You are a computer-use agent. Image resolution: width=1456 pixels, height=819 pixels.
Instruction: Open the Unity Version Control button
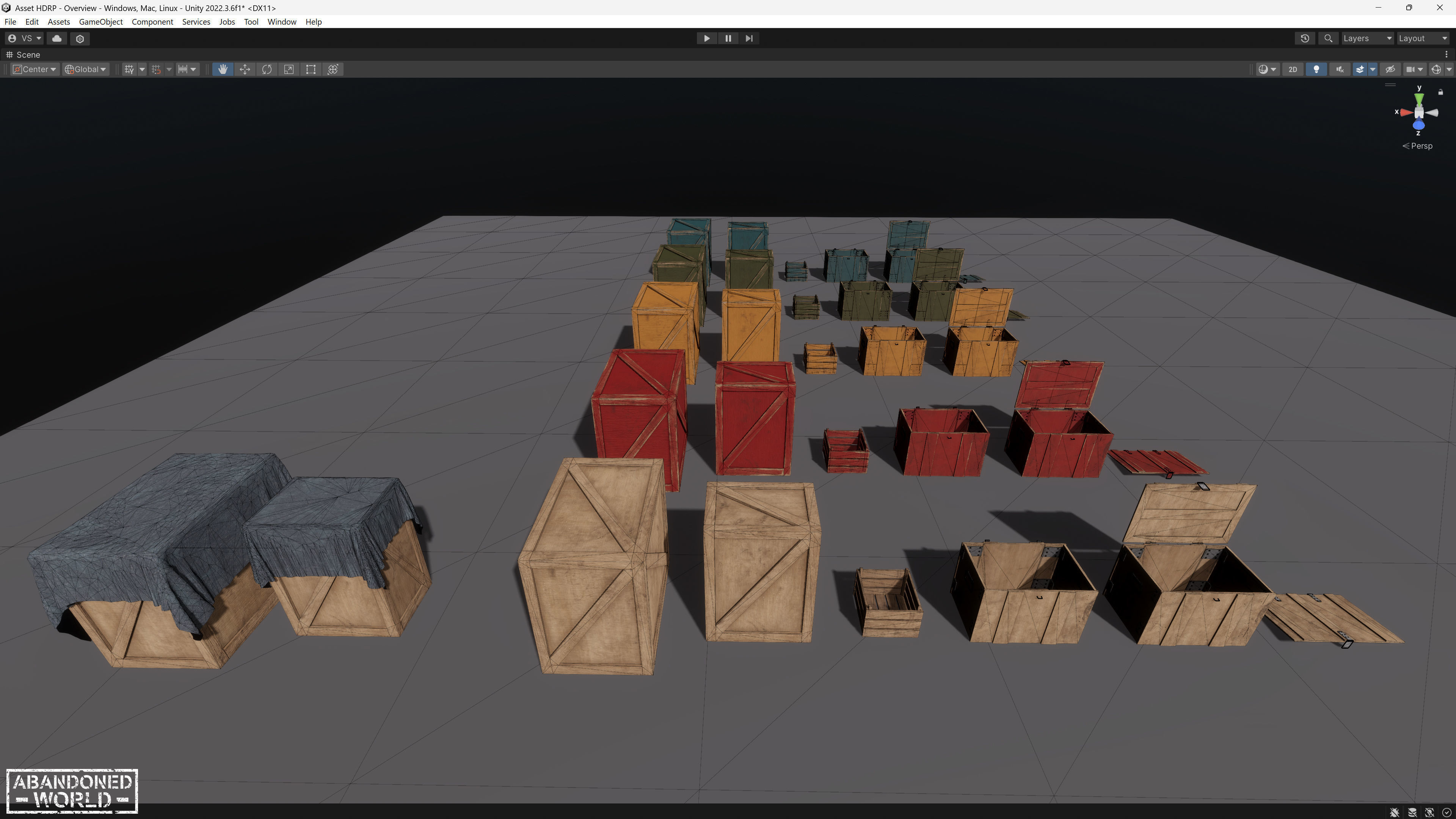[x=80, y=38]
